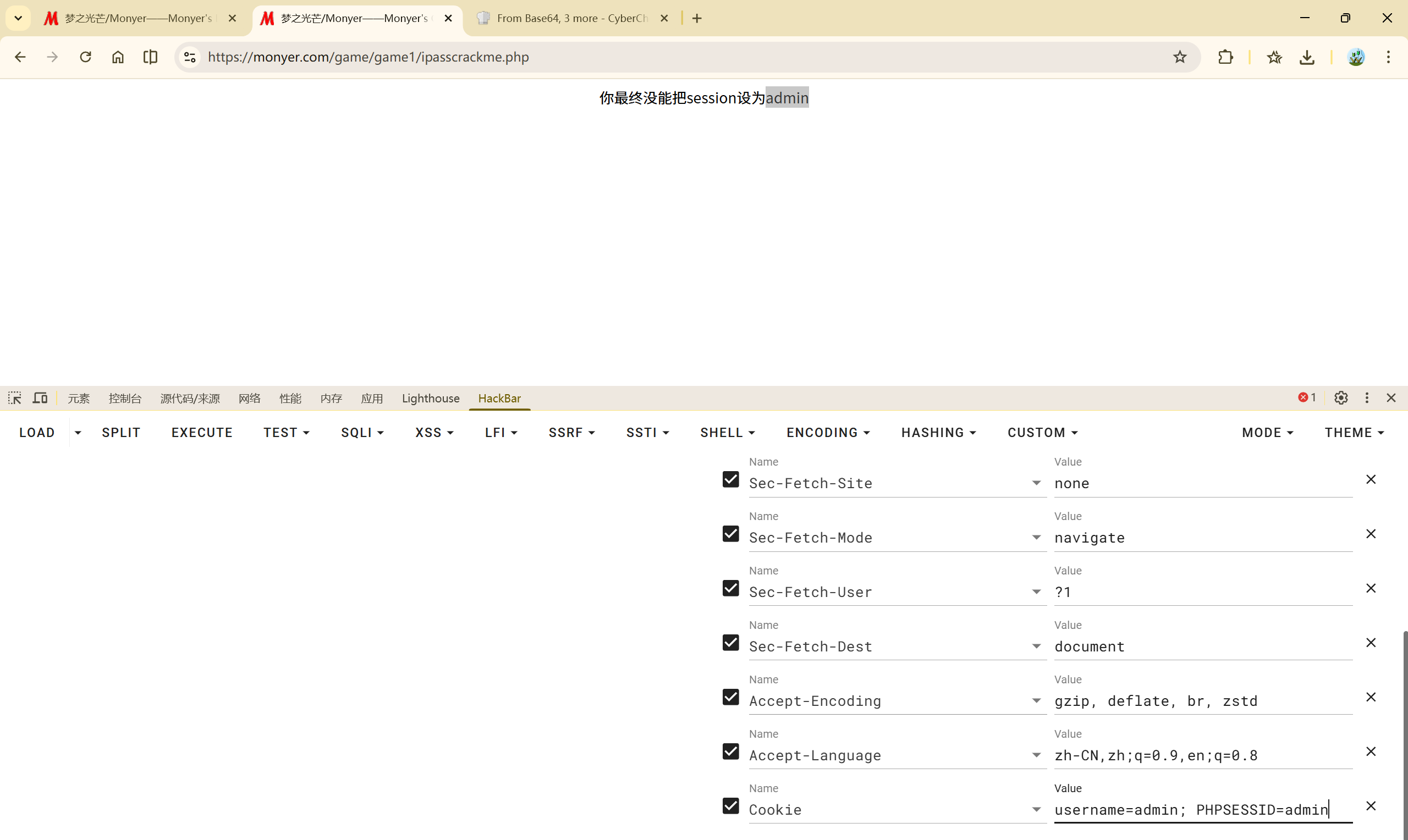Click the home page icon
This screenshot has width=1408, height=840.
[118, 57]
